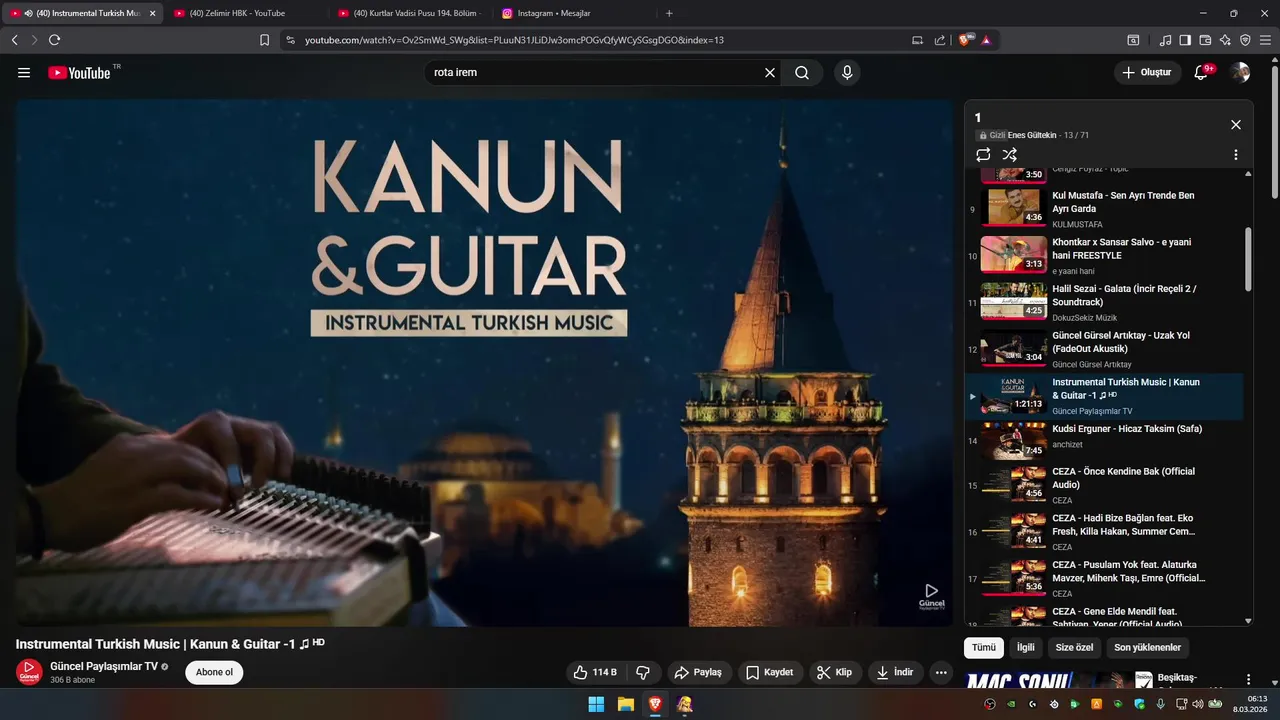Switch to the Zelimir HBK browser tab
1280x720 pixels.
[245, 13]
